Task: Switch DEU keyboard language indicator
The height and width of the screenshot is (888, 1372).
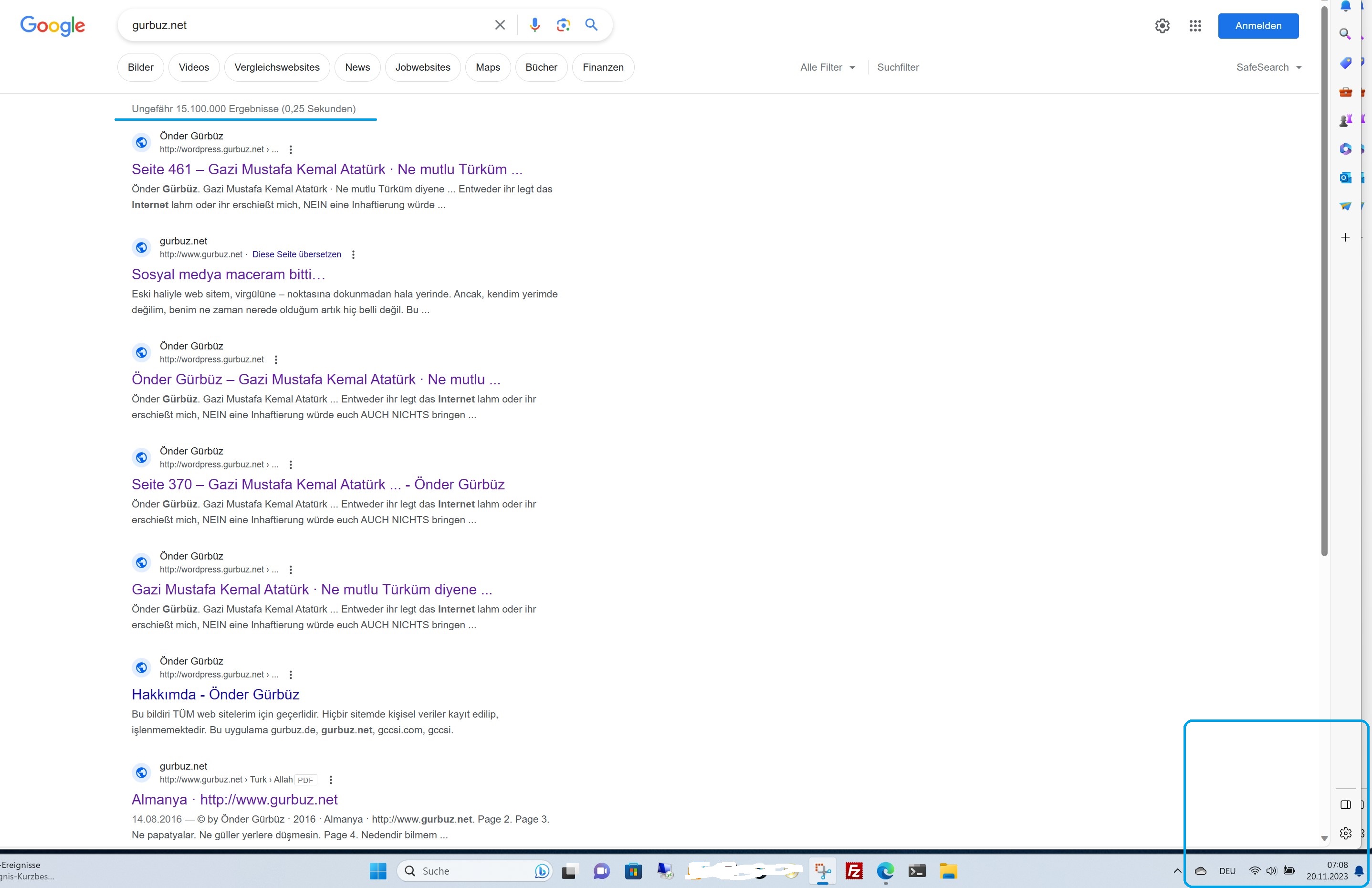Action: click(x=1227, y=871)
